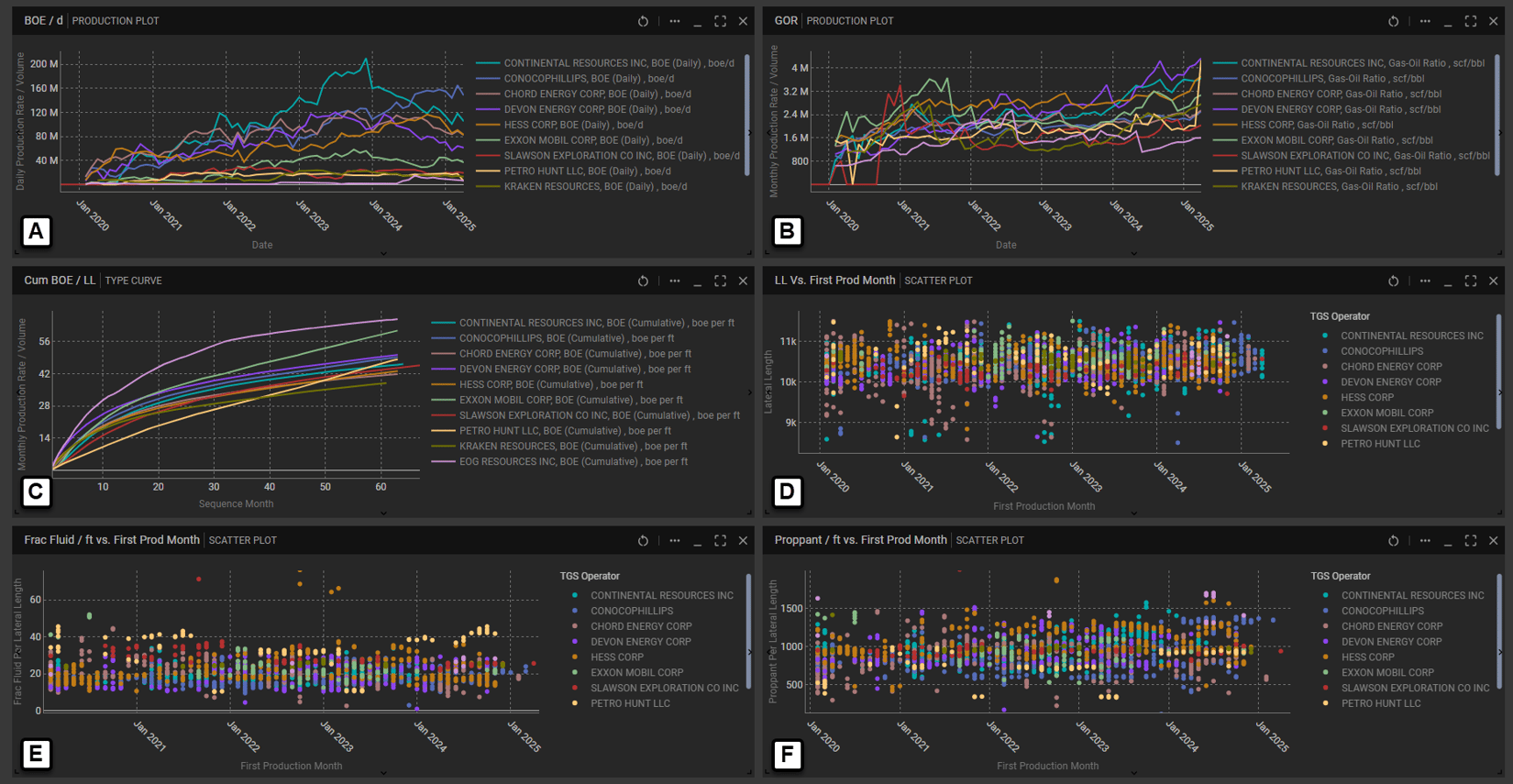Click the refresh icon in BOE / d panel

click(643, 21)
